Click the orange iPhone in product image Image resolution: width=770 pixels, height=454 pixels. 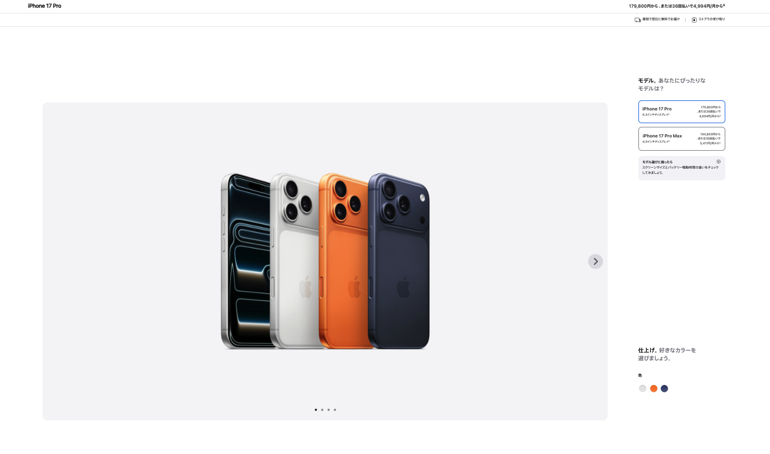coord(344,261)
